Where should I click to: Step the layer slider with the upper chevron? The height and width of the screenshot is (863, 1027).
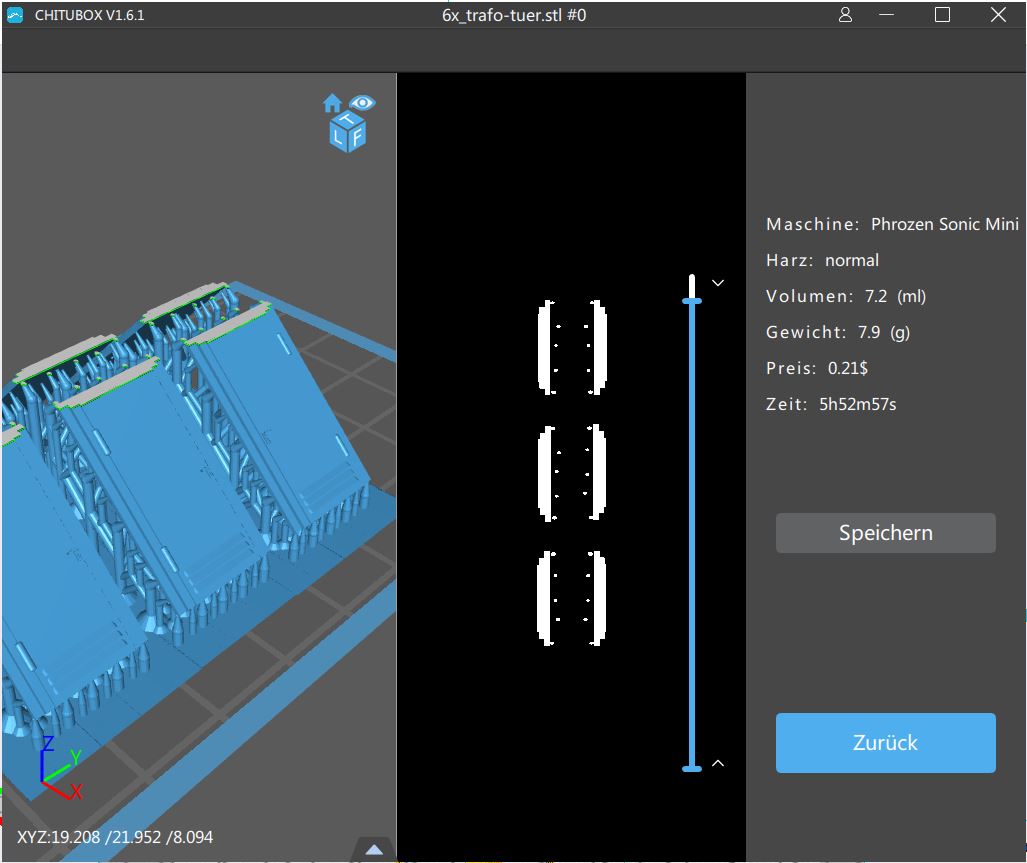point(718,283)
